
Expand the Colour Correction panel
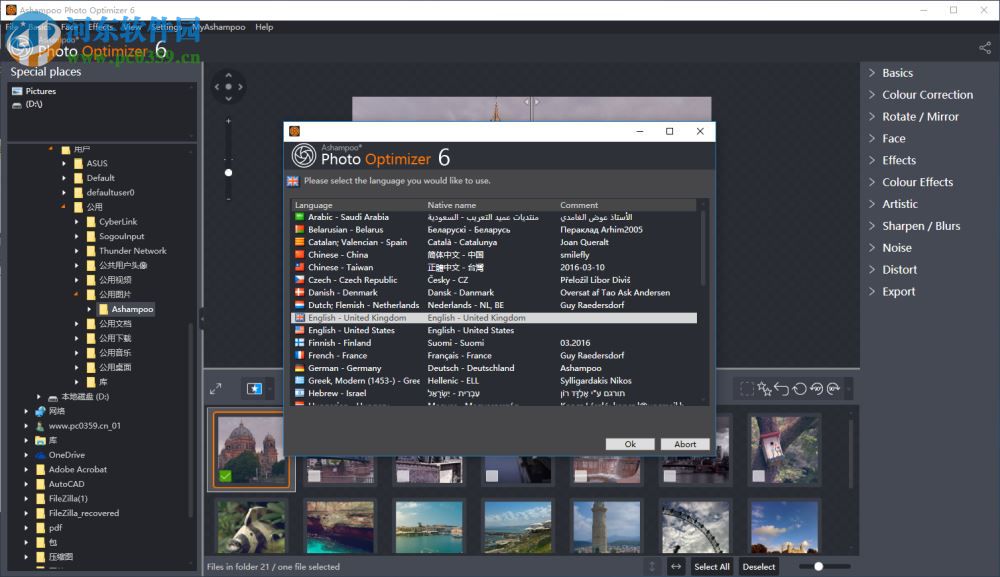pyautogui.click(x=926, y=95)
